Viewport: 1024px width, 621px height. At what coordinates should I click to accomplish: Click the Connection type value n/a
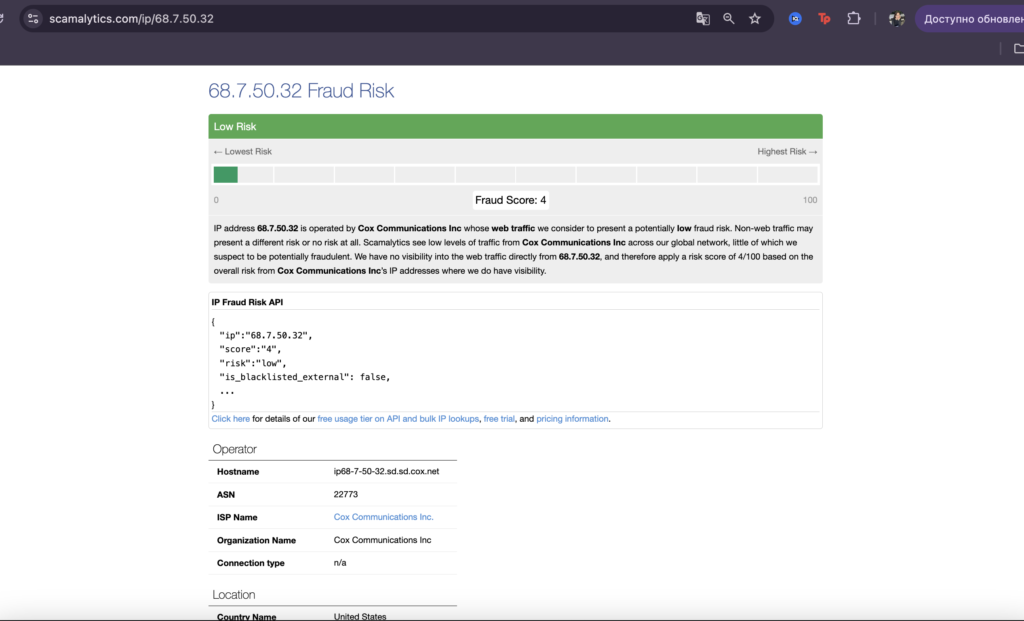[340, 563]
